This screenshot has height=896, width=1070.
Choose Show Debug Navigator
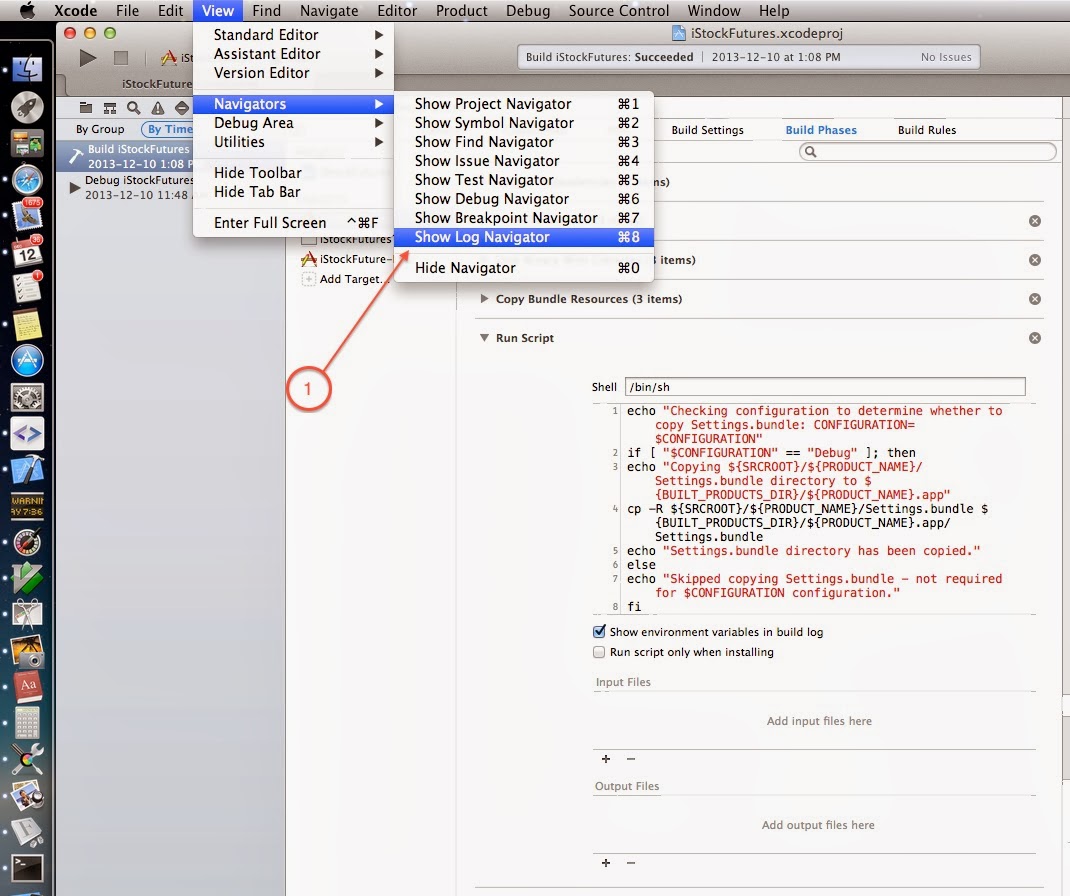click(524, 199)
